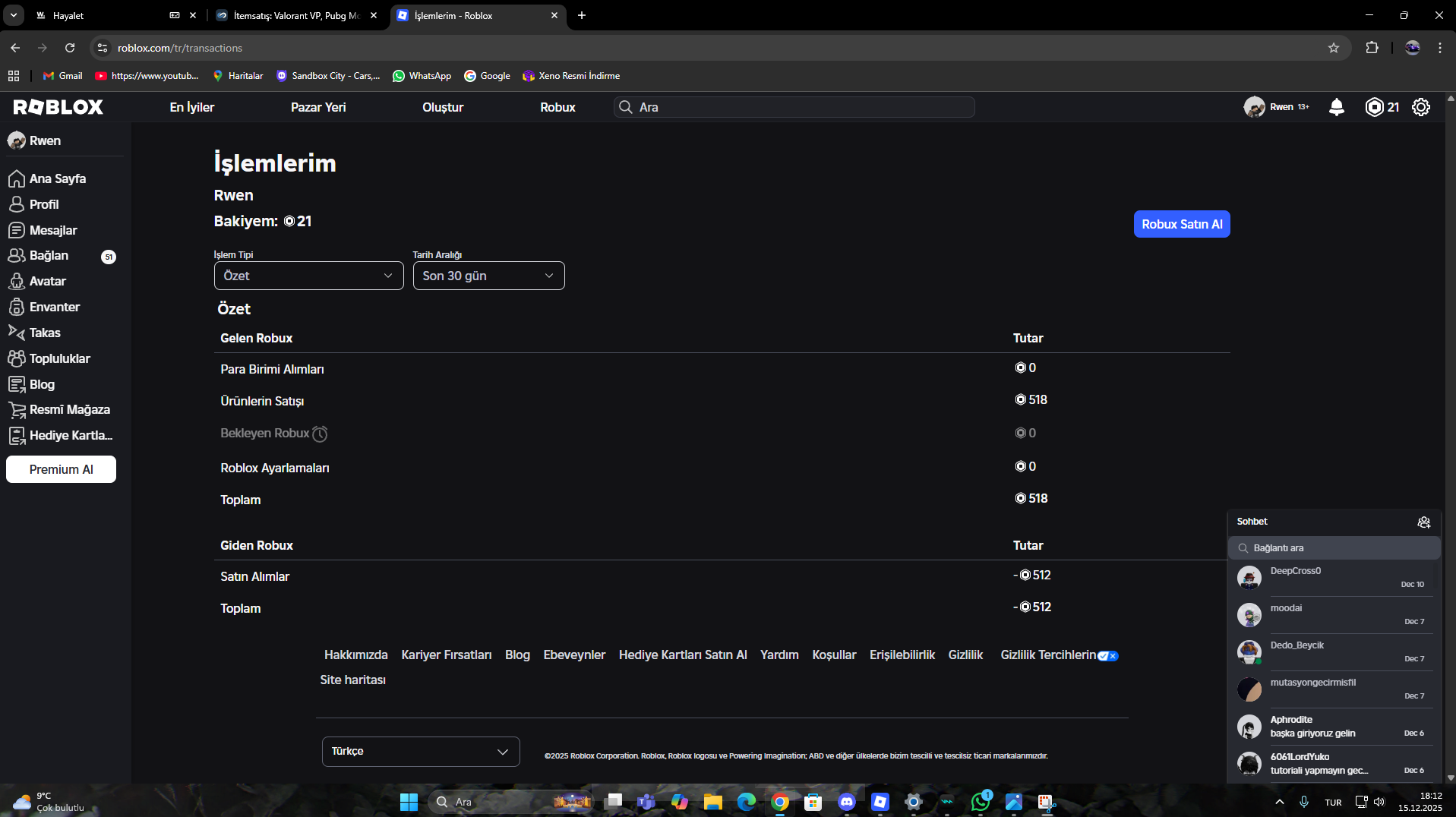Screen dimensions: 1456x817
Task: Open Discord from the taskbar
Action: tap(847, 802)
